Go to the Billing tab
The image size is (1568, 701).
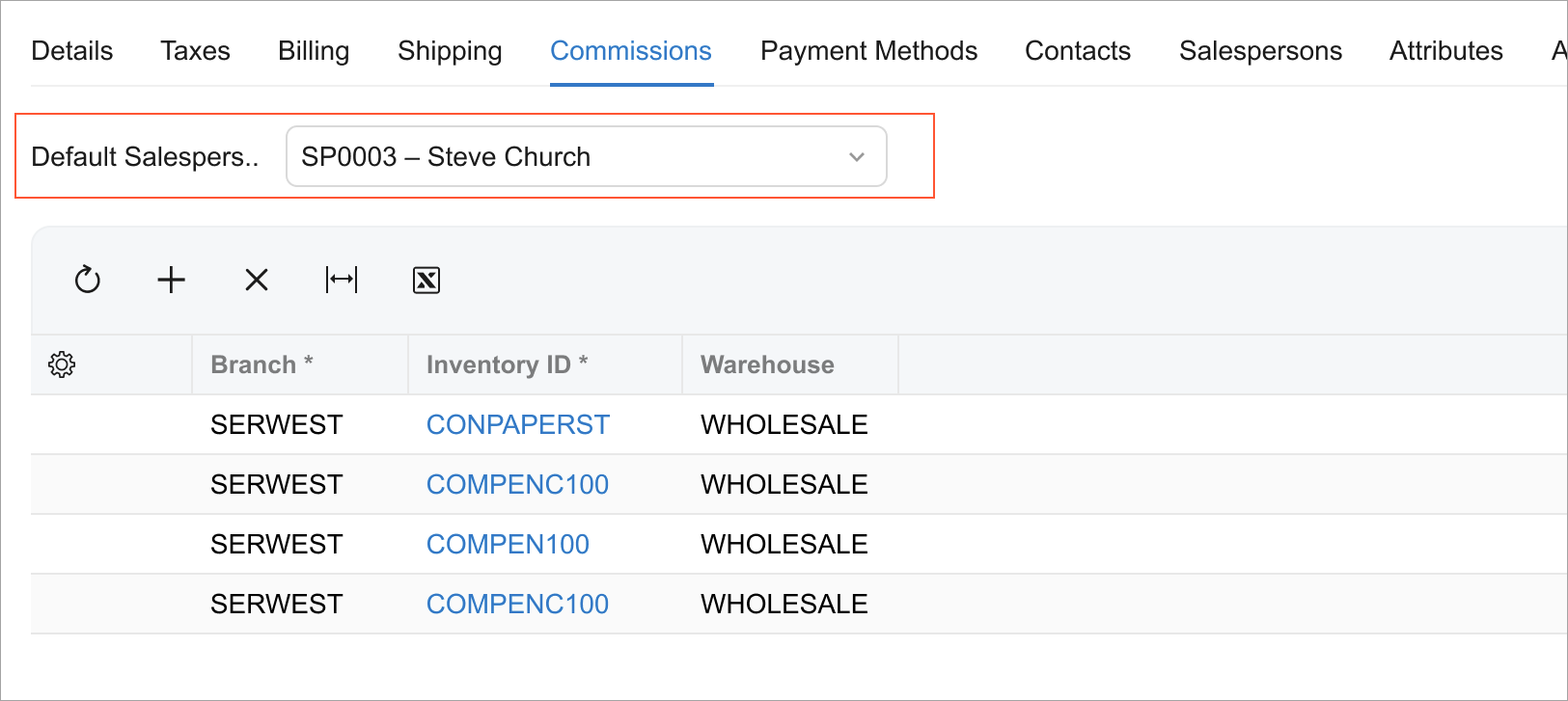coord(314,51)
